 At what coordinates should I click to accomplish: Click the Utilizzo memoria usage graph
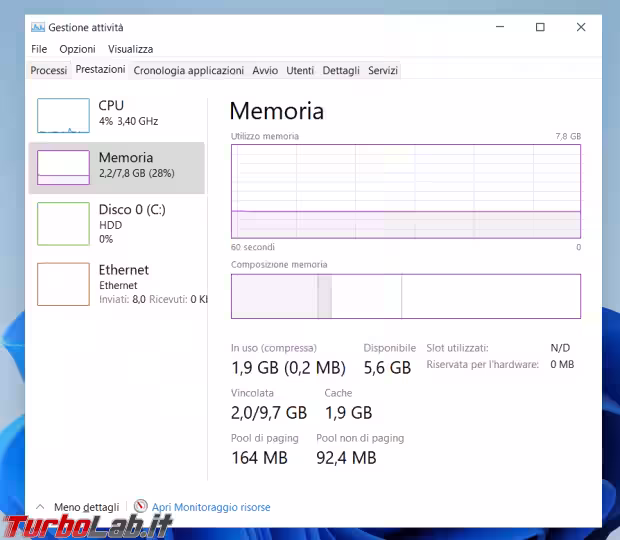coord(405,191)
